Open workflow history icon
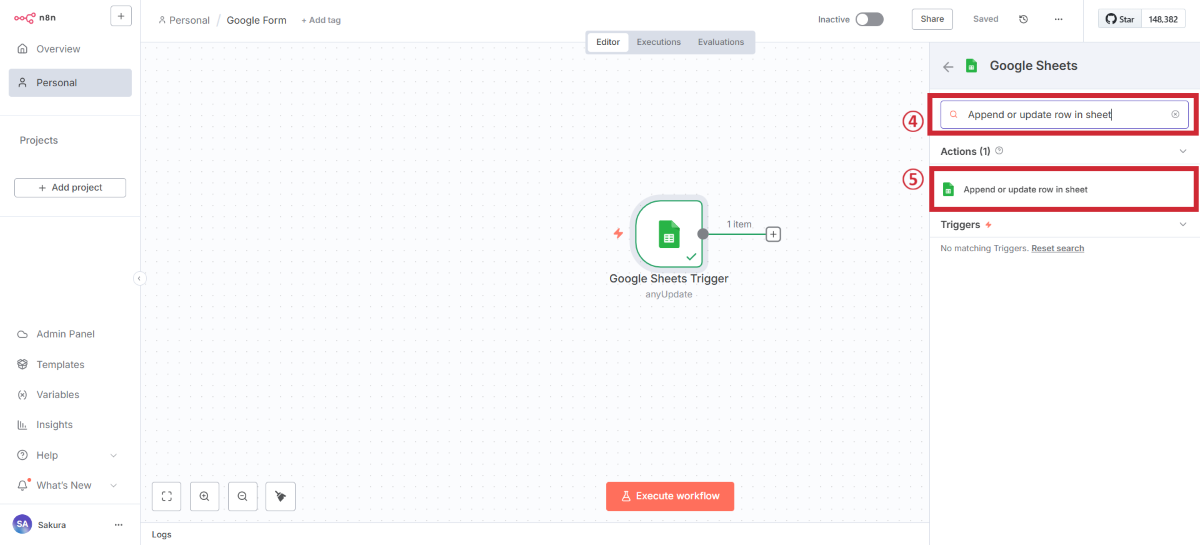The width and height of the screenshot is (1200, 545). (1023, 19)
